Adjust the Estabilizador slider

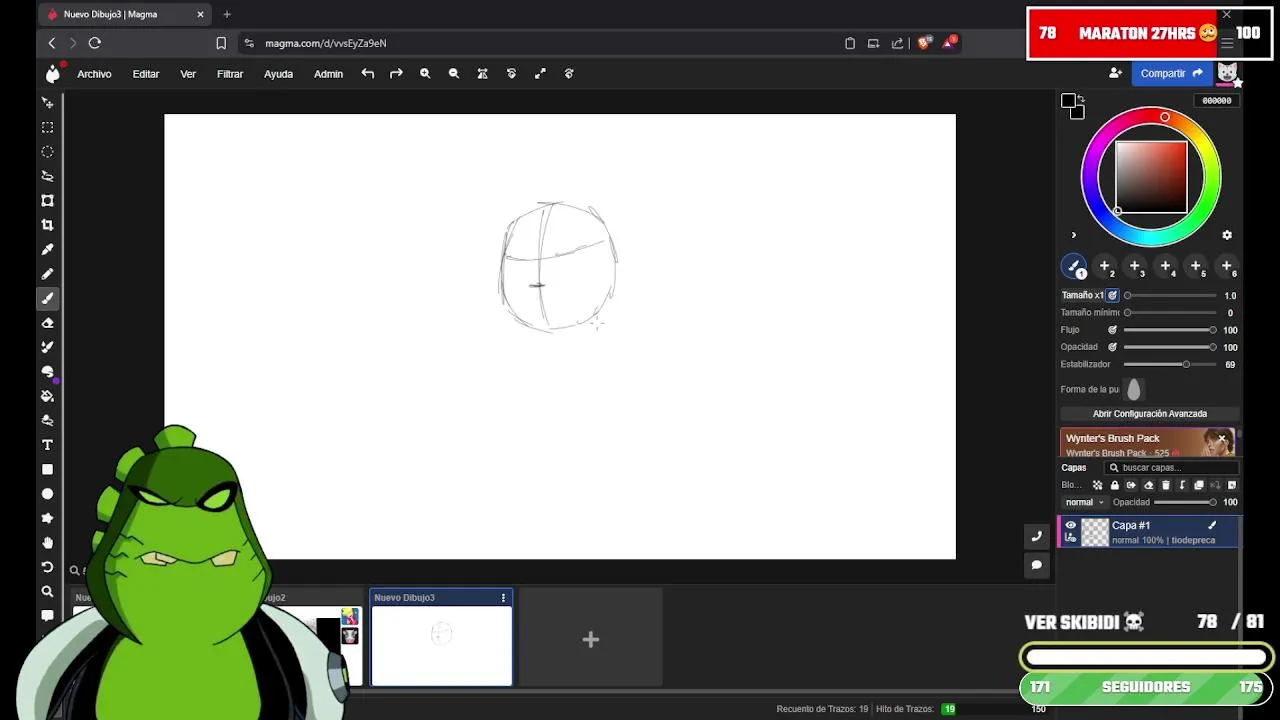click(x=1170, y=364)
